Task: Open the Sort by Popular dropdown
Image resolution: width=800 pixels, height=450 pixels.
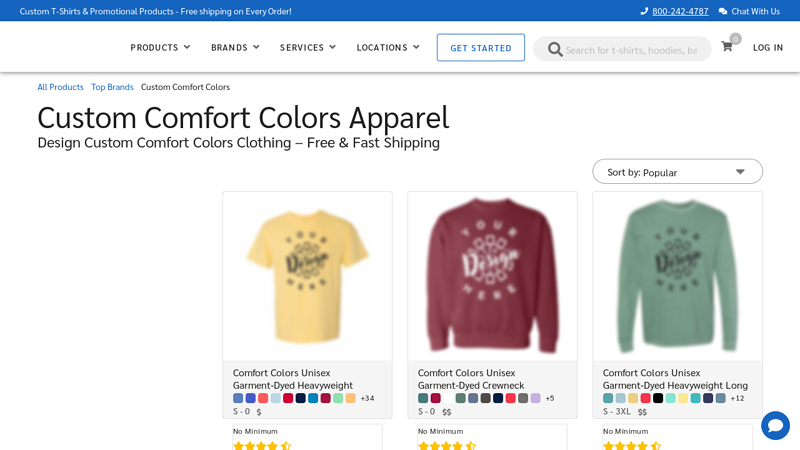Action: coord(678,171)
